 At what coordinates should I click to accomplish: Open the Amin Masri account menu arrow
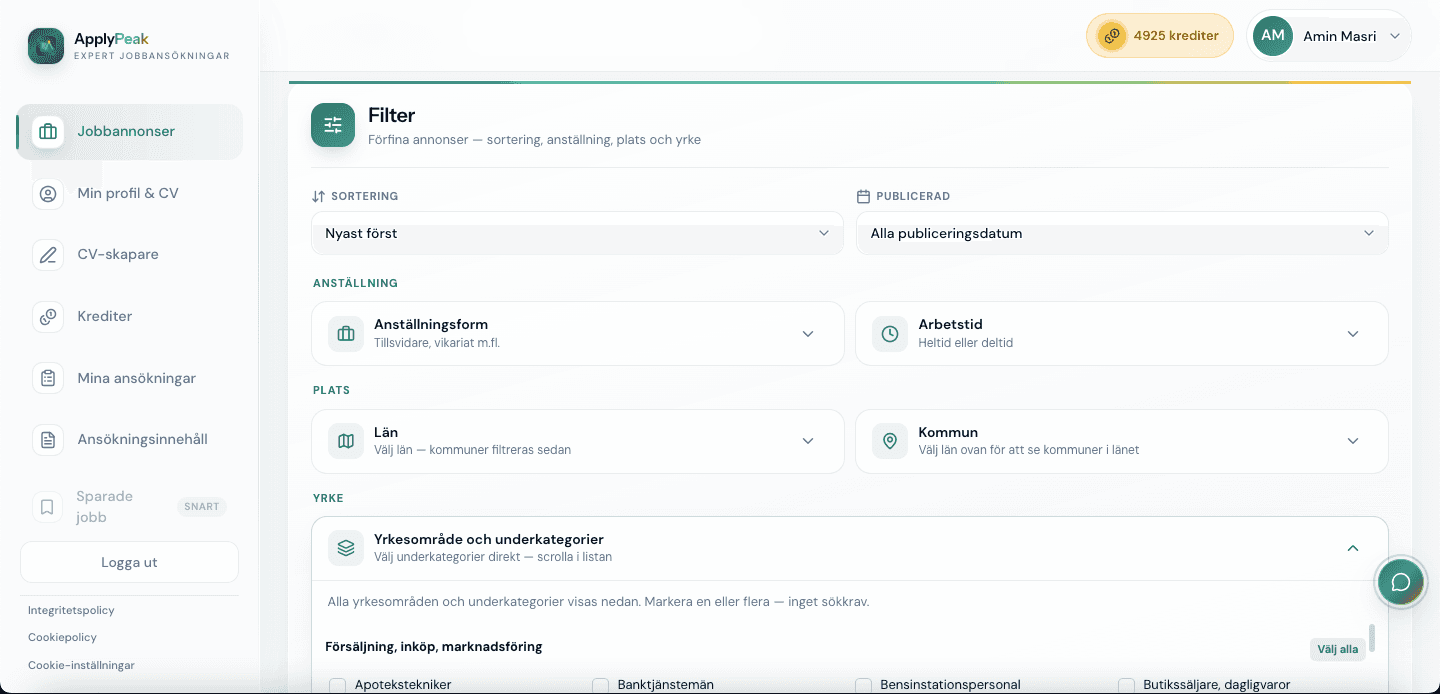[1395, 36]
